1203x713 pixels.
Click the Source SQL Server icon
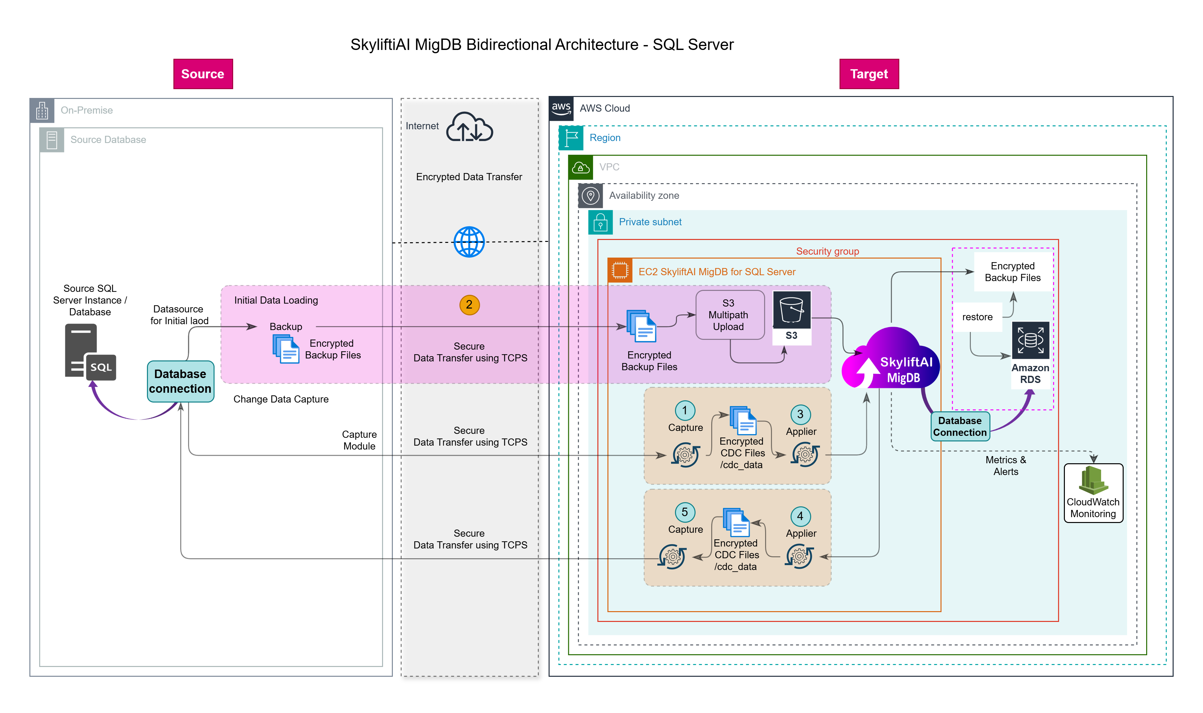pos(91,352)
